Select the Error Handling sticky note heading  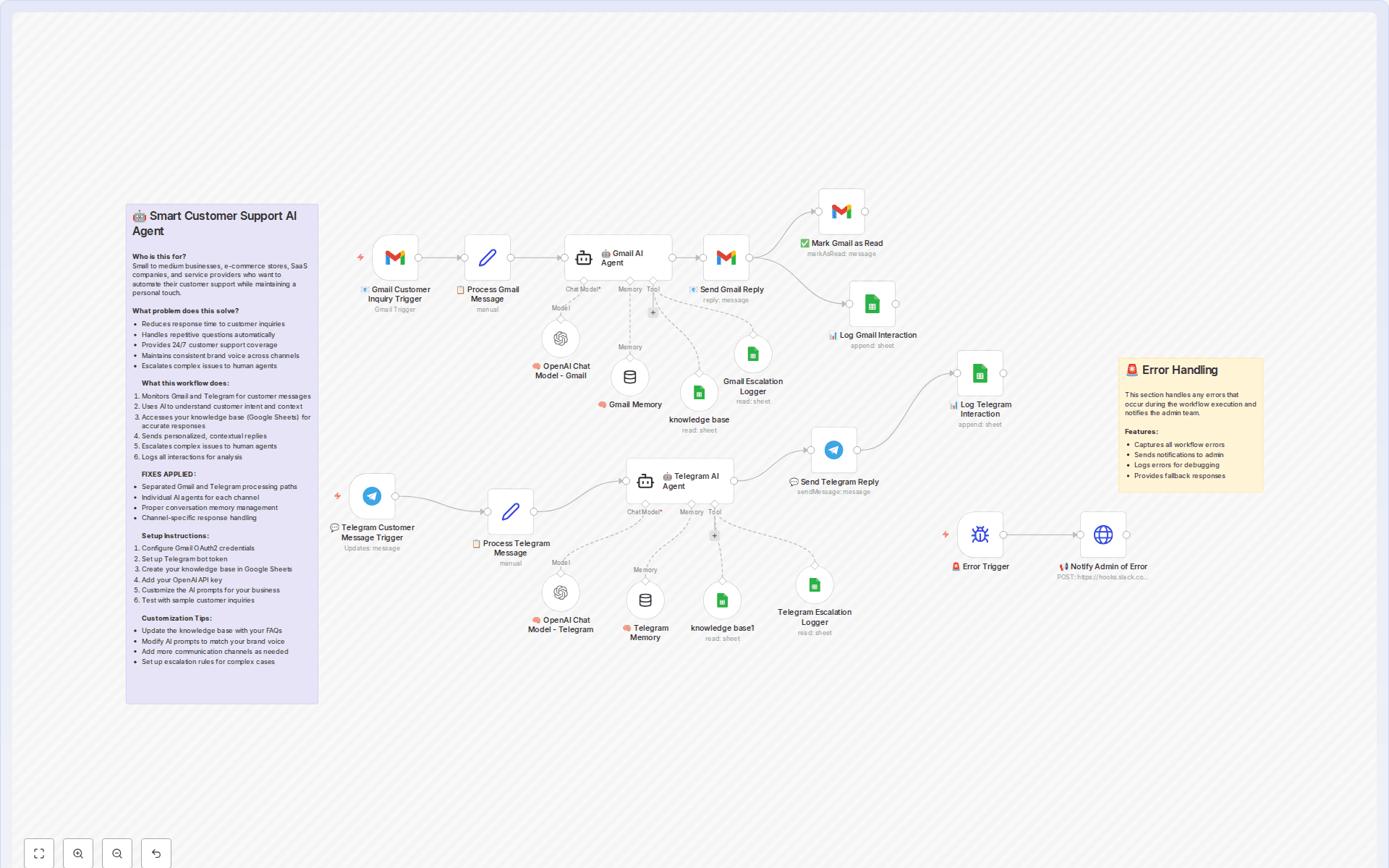tap(1172, 370)
